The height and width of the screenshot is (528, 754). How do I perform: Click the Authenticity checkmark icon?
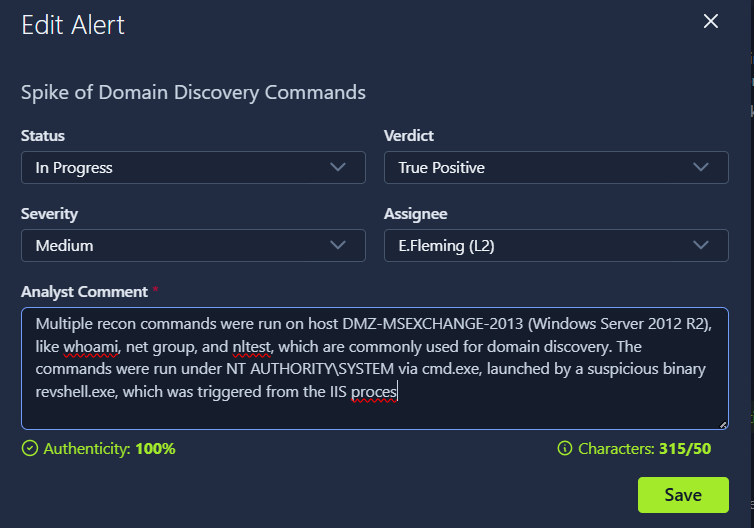[30, 449]
